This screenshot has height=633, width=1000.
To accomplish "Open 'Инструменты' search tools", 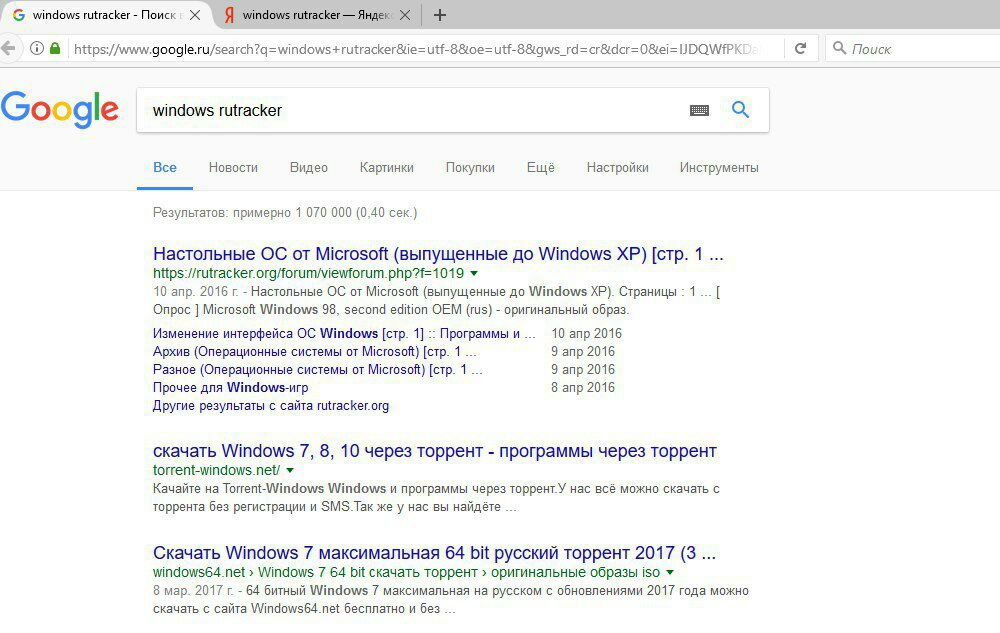I will click(x=719, y=168).
